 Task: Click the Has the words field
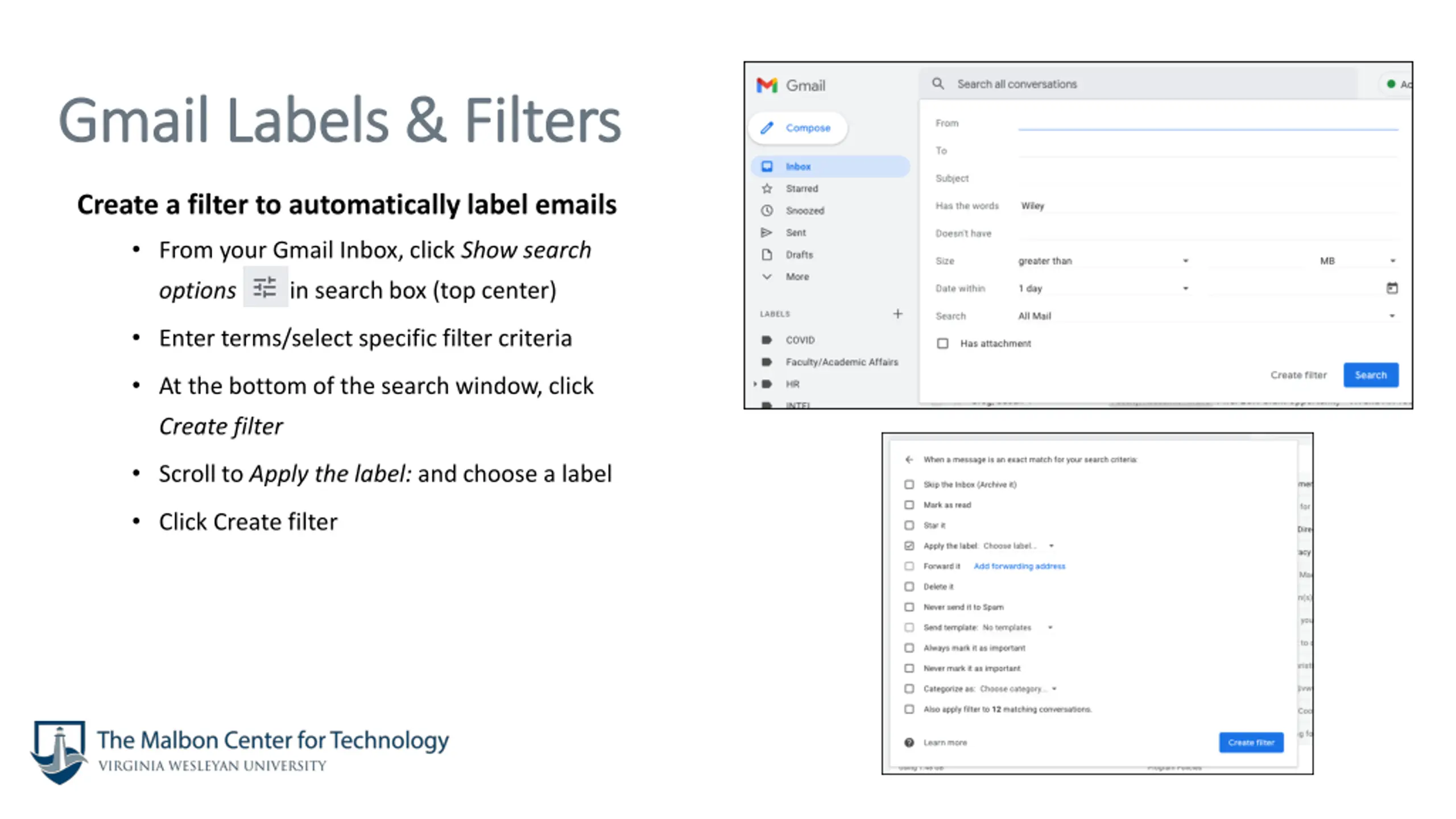(x=1207, y=205)
